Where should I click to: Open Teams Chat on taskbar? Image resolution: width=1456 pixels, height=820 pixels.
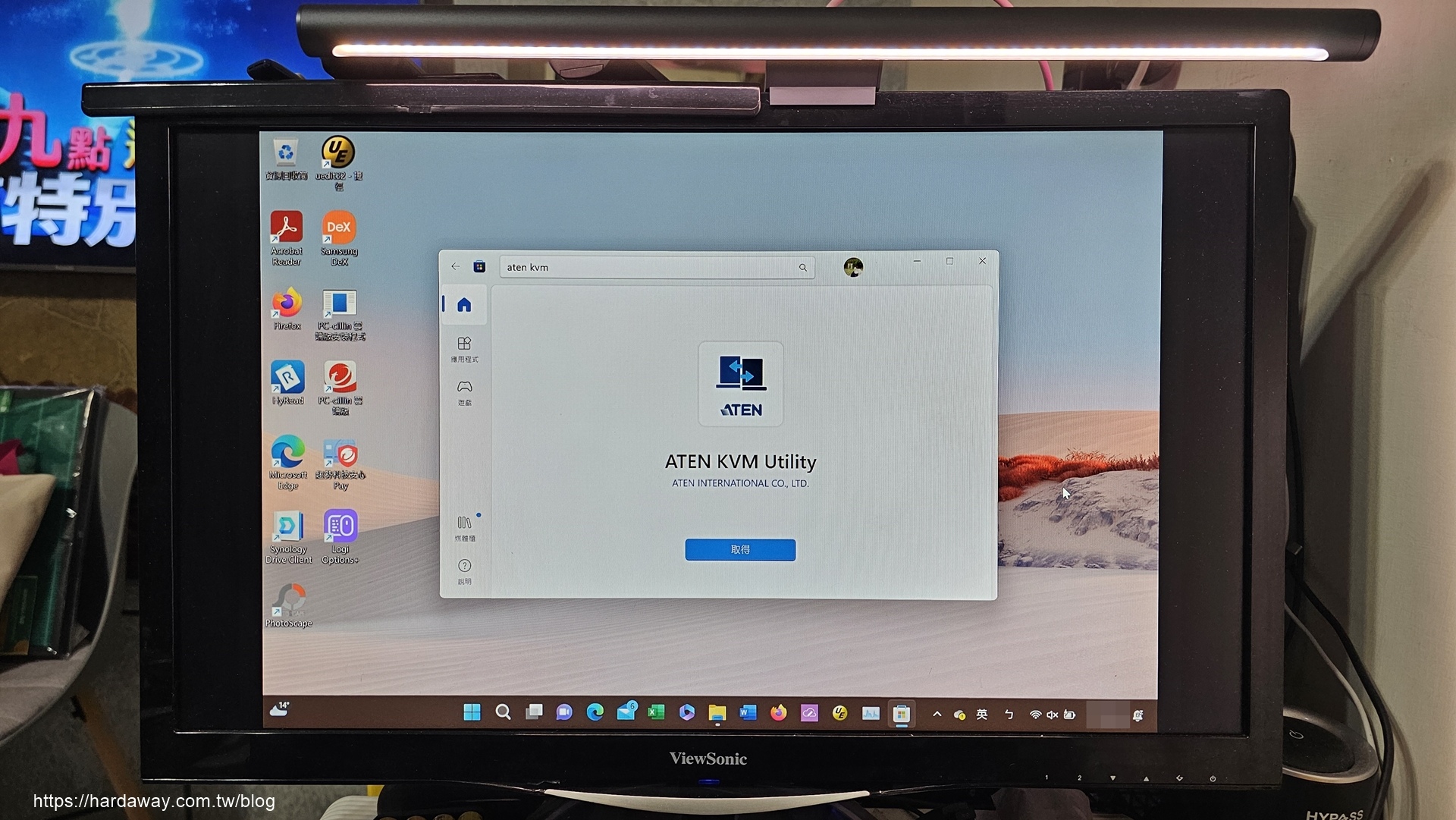564,712
